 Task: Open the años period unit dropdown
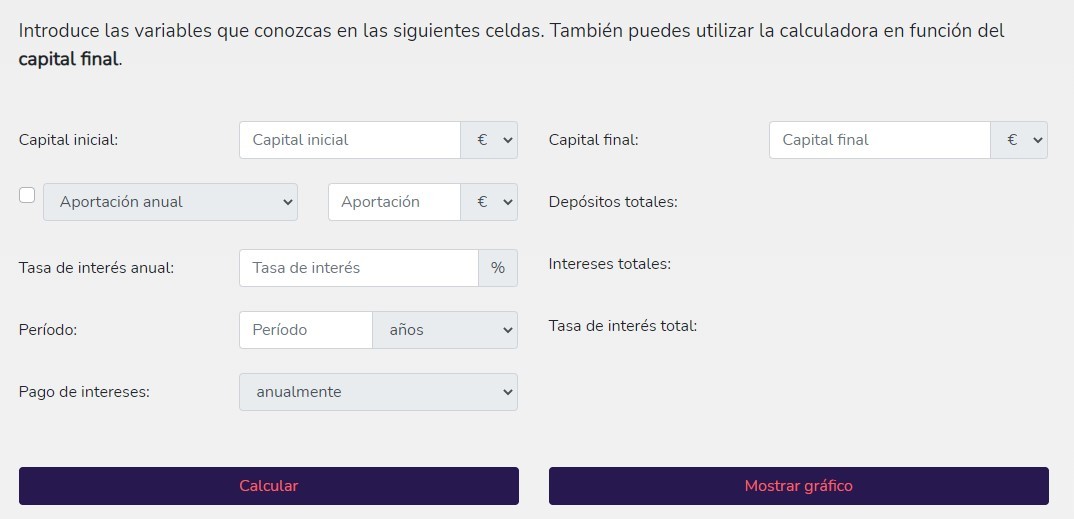point(445,330)
